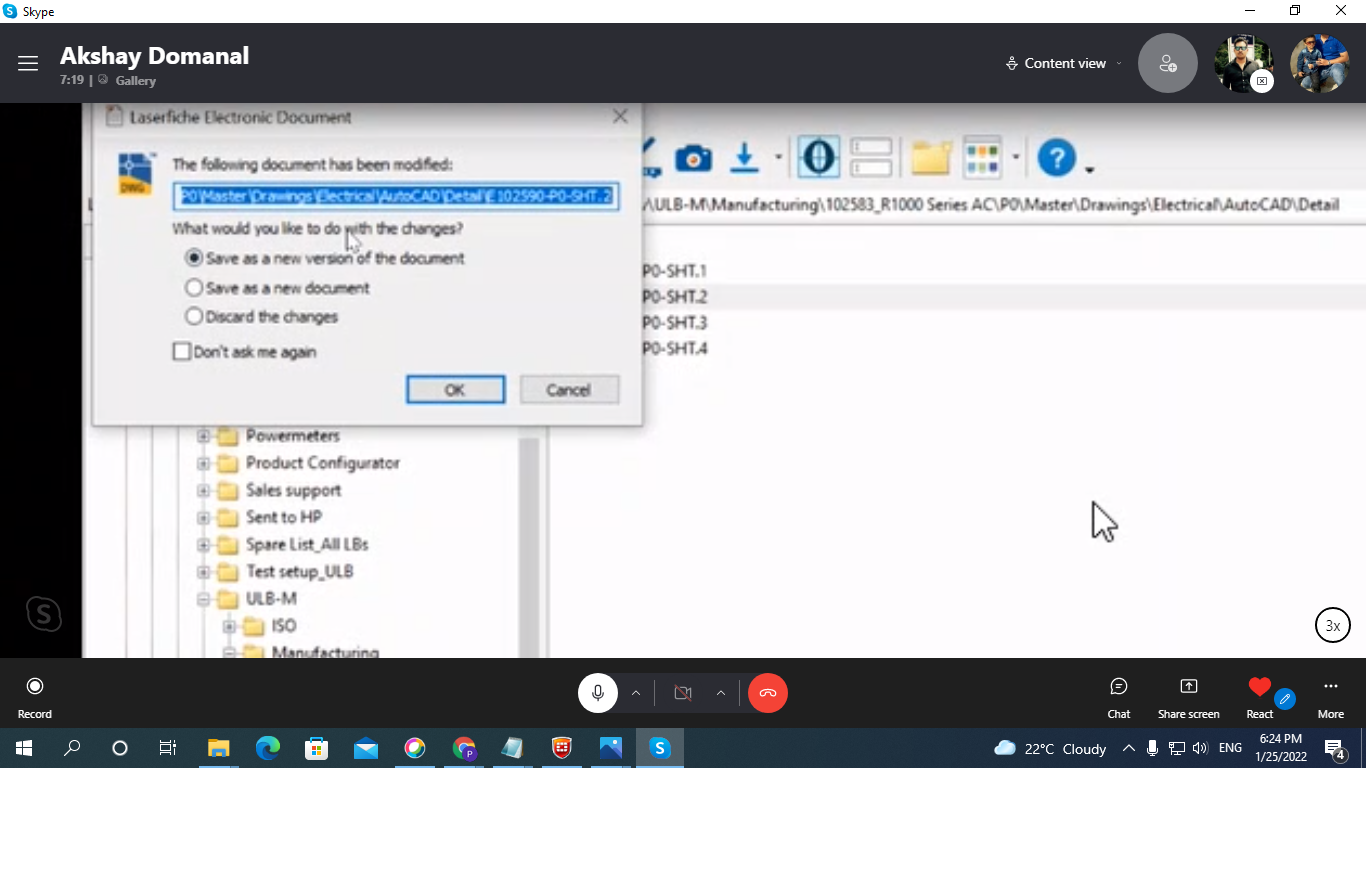Switch to Gallery view label
The image size is (1366, 888).
click(135, 81)
